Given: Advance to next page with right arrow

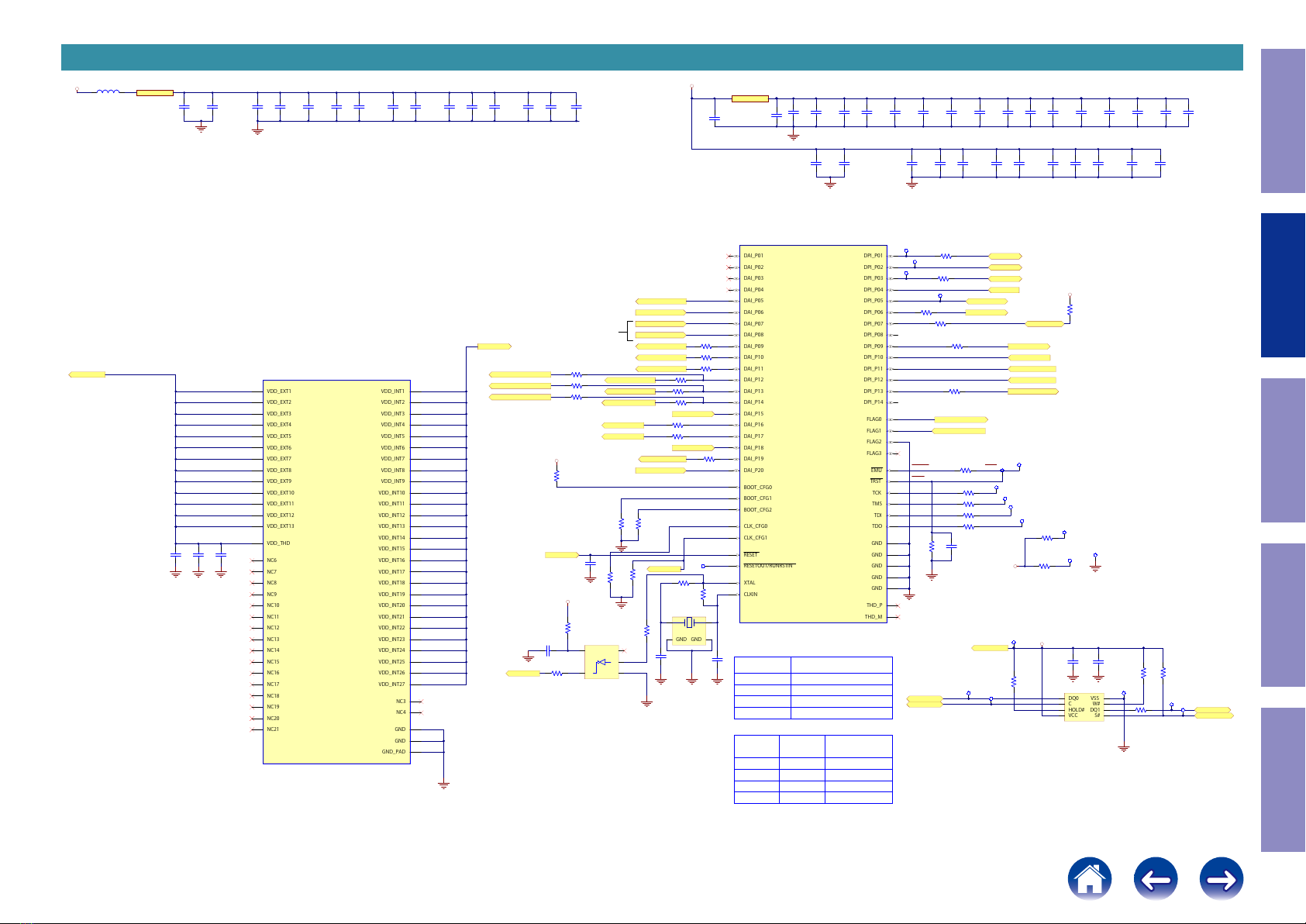Looking at the screenshot, I should 1221,879.
